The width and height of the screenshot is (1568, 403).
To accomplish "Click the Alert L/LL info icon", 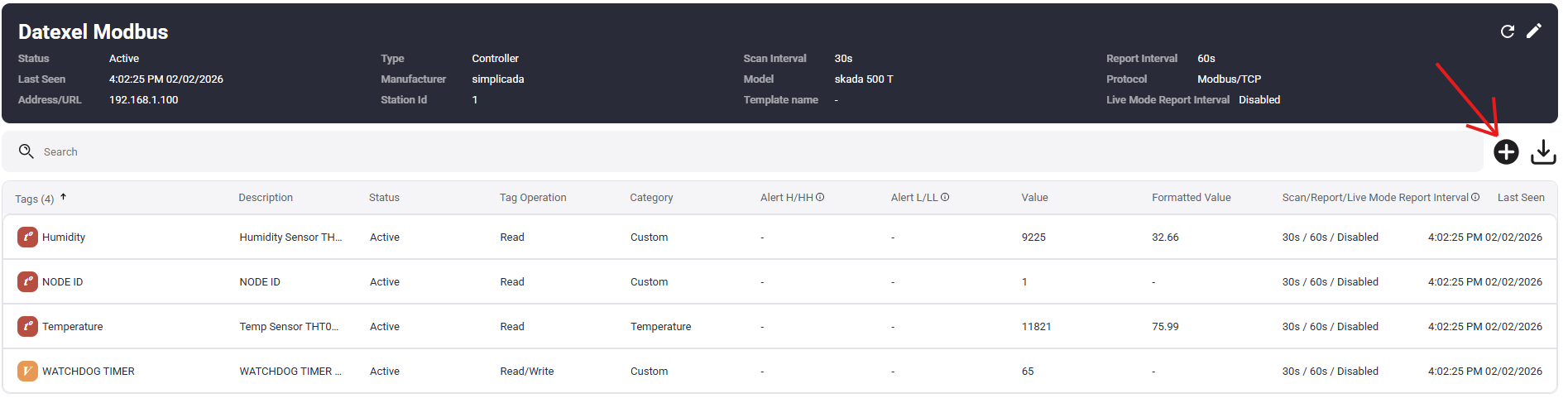I will (945, 198).
